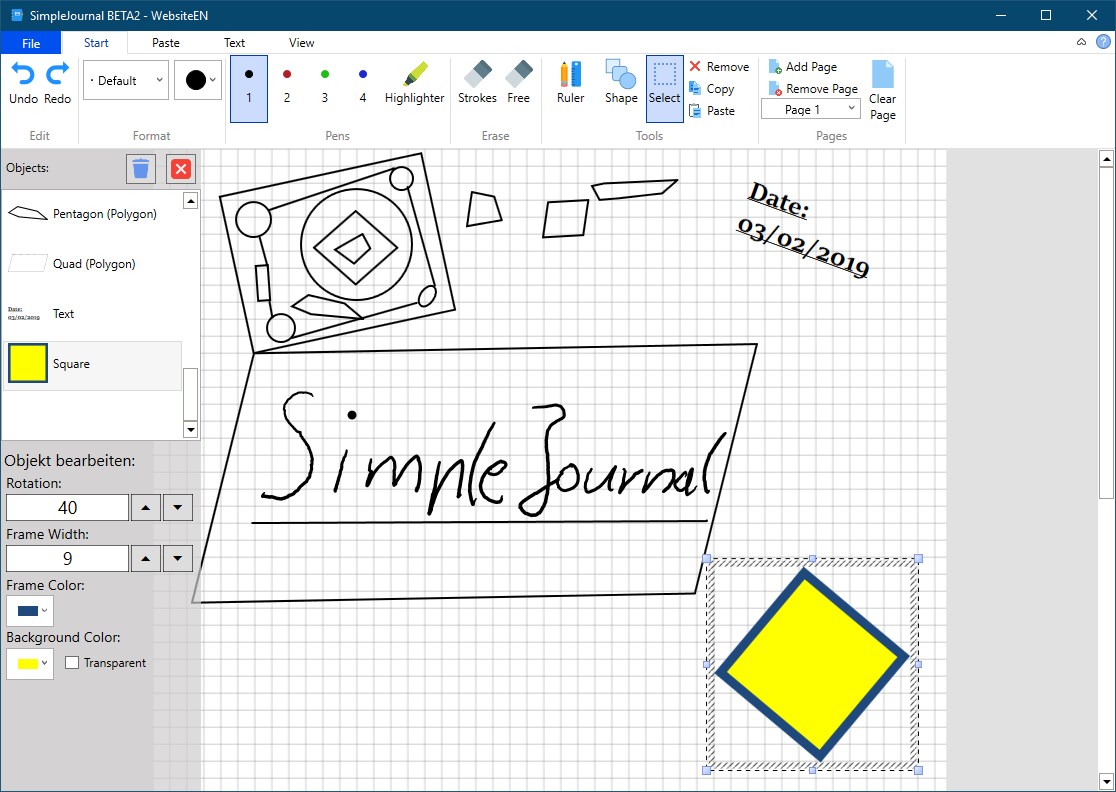1116x792 pixels.
Task: Open the Default pen size dropdown
Action: coord(126,80)
